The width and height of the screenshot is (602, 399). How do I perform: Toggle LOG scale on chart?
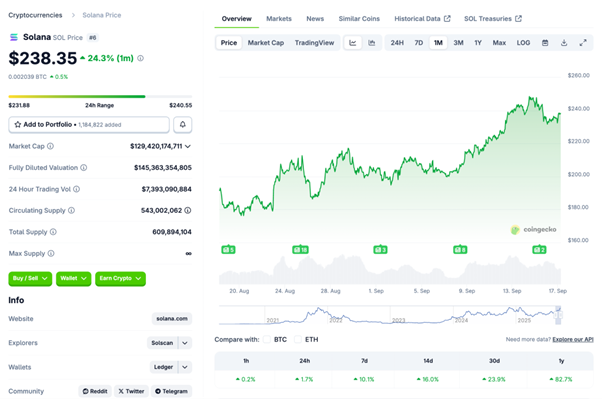tap(523, 43)
